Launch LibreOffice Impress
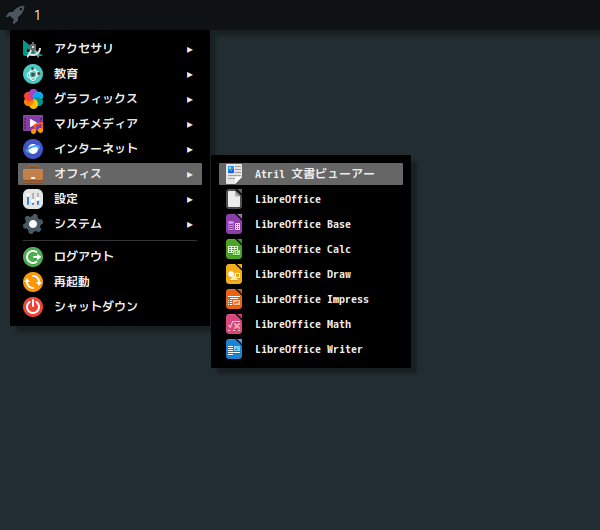This screenshot has width=600, height=530. [x=311, y=299]
